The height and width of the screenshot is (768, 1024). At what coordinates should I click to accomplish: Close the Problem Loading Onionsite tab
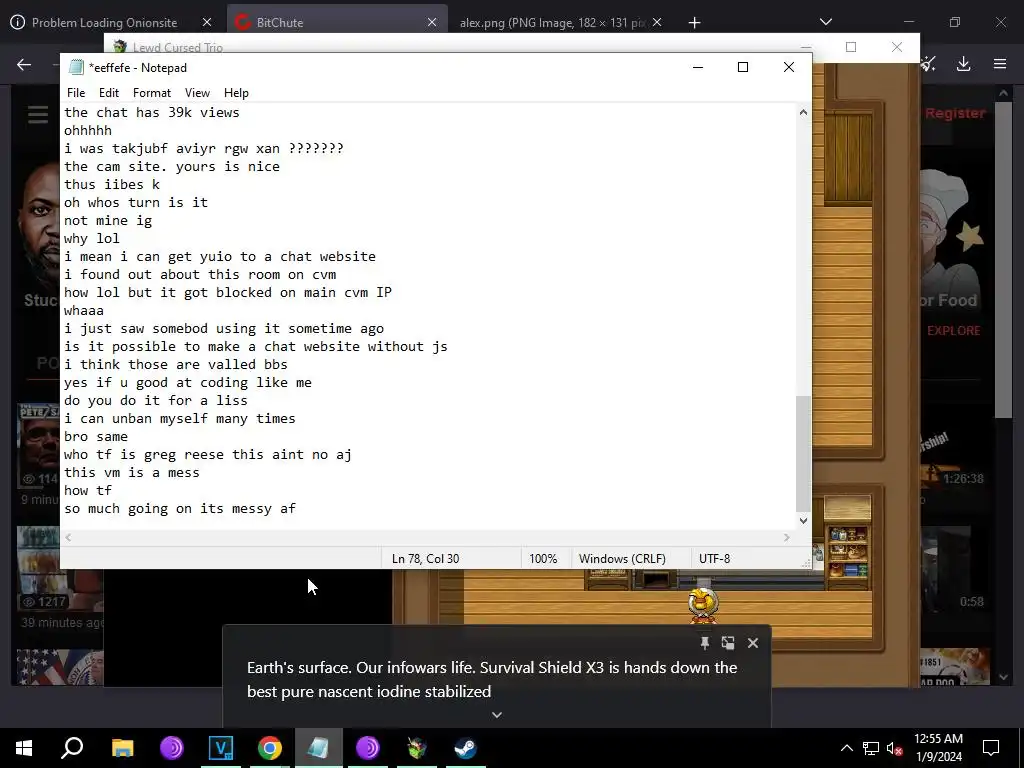pos(206,22)
